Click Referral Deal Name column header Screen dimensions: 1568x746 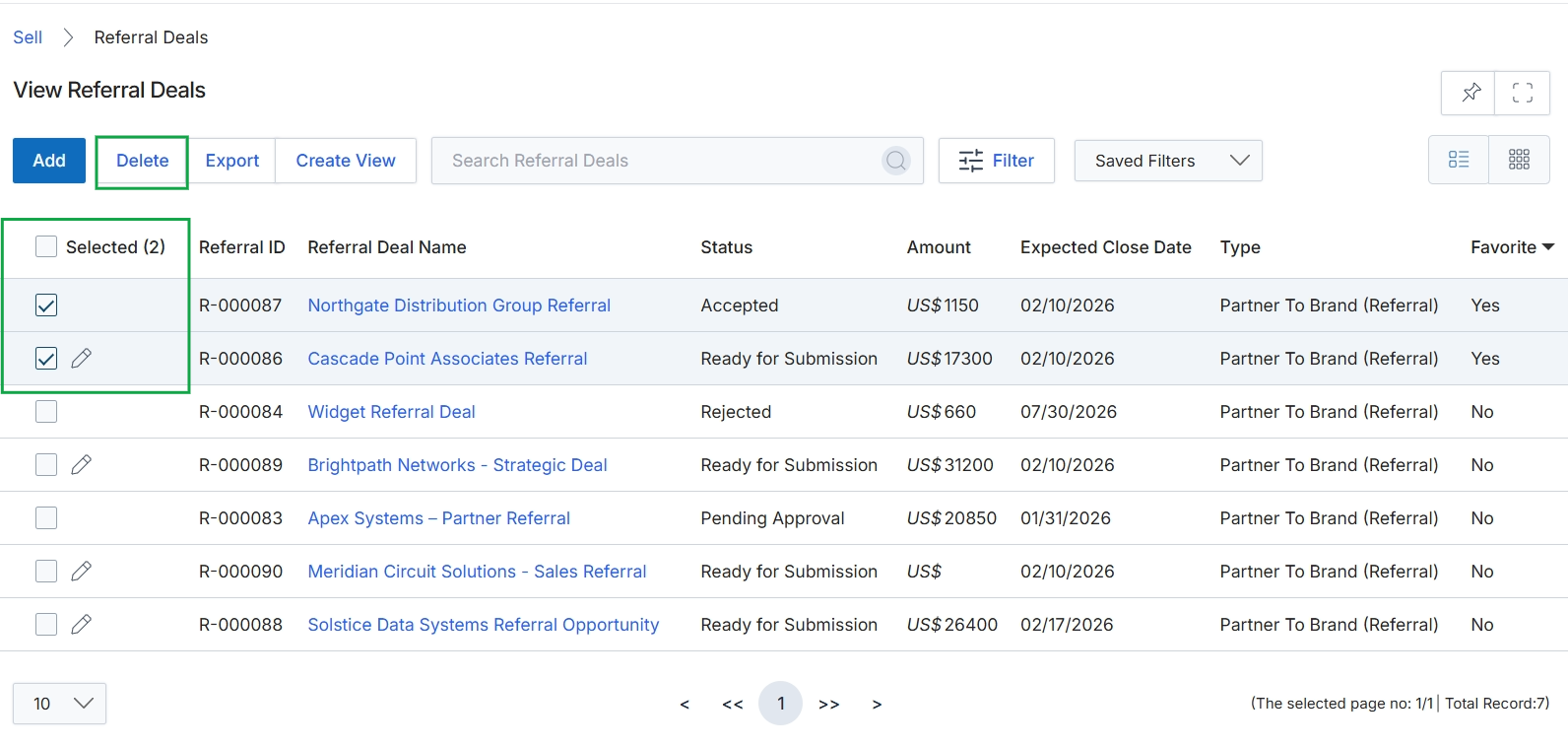(x=387, y=247)
